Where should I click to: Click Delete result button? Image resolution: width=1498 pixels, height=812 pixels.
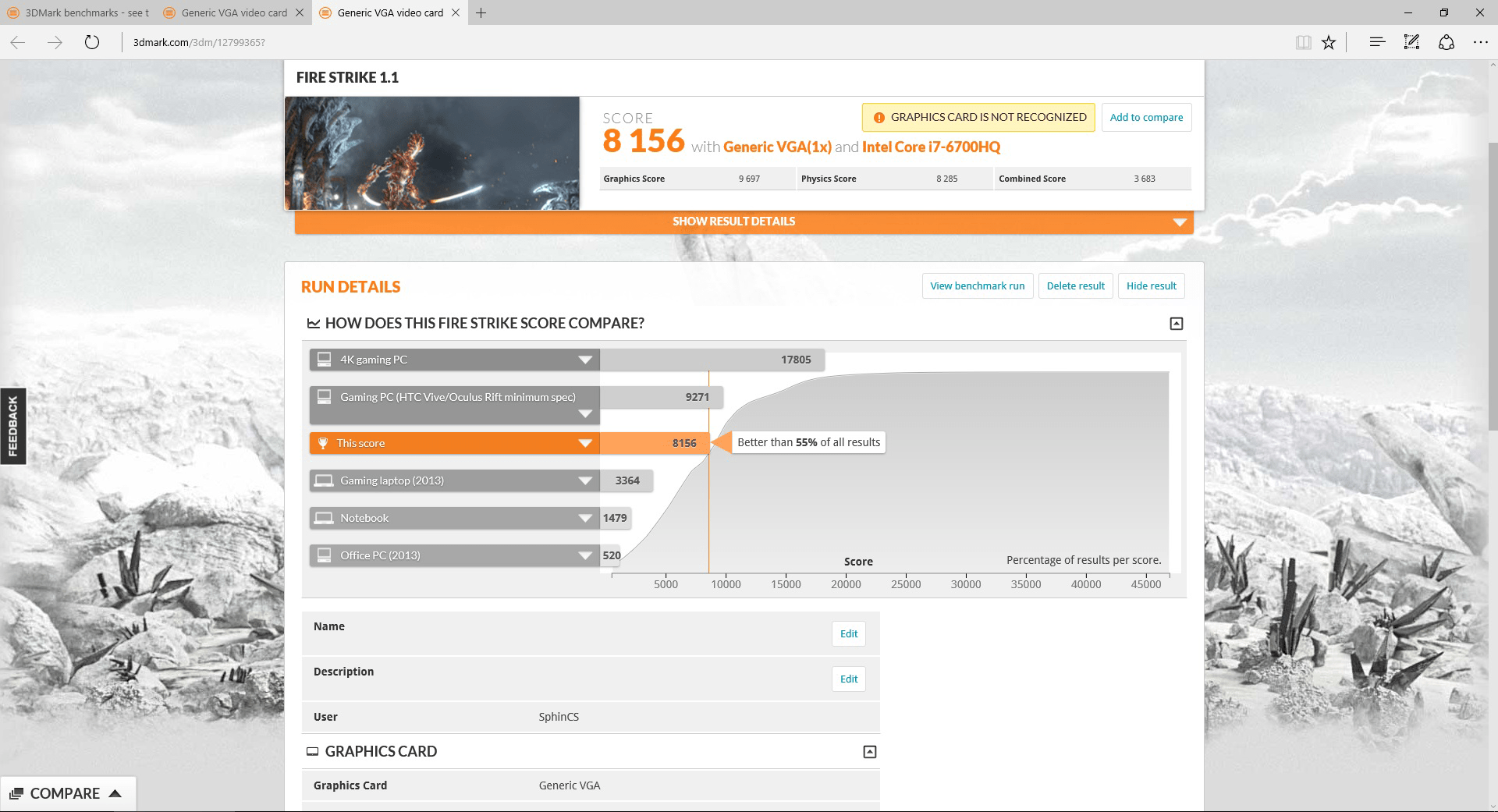1076,286
